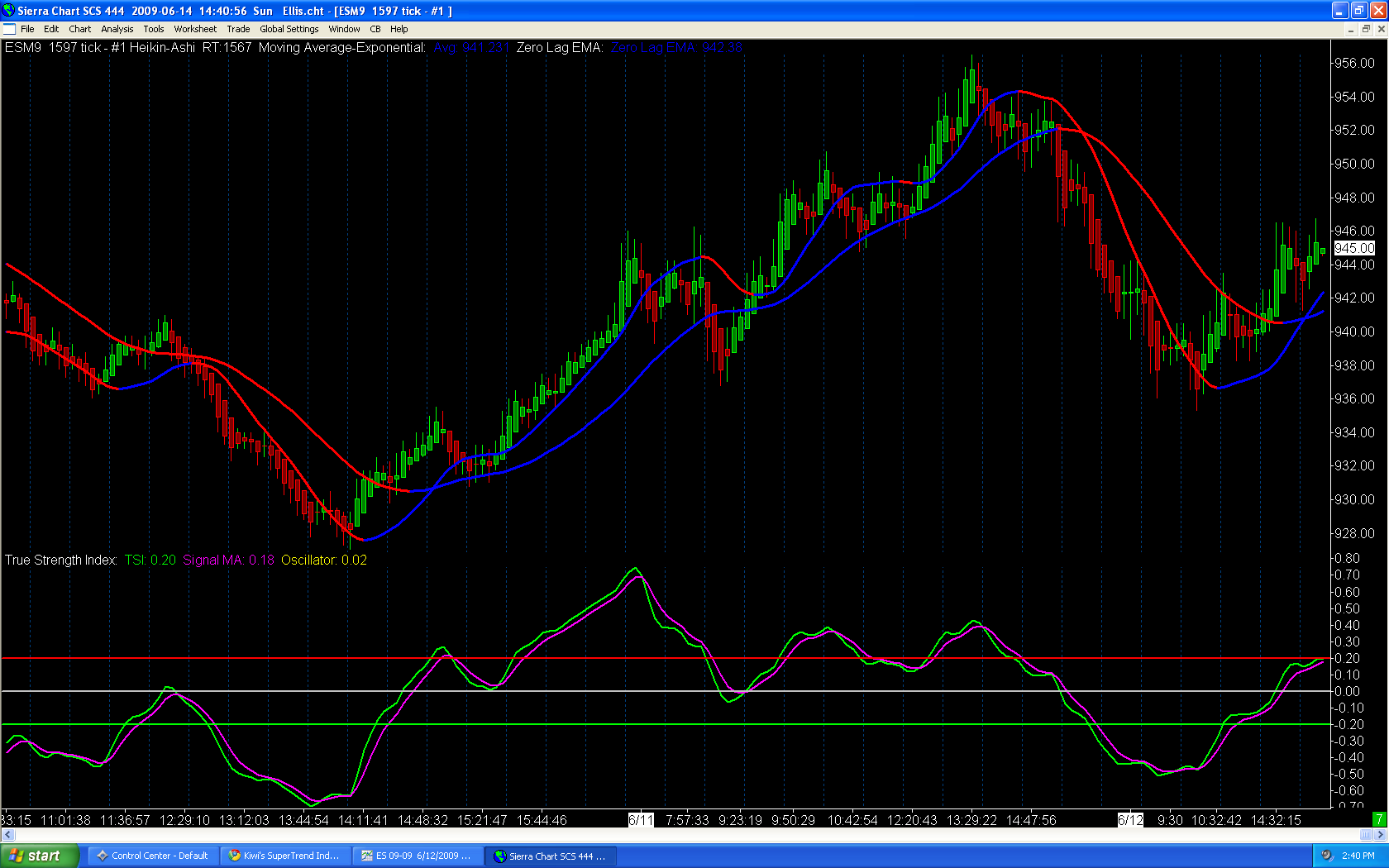Open the Tools menu
1389x868 pixels.
(154, 29)
